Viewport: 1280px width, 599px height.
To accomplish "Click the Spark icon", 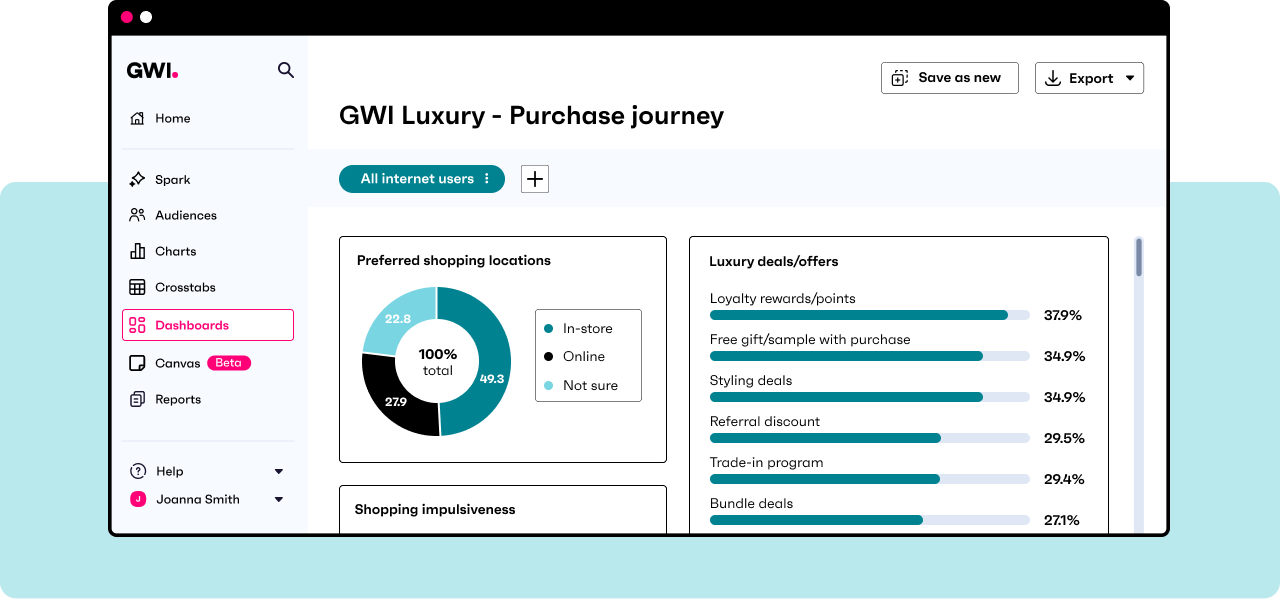I will pyautogui.click(x=136, y=179).
